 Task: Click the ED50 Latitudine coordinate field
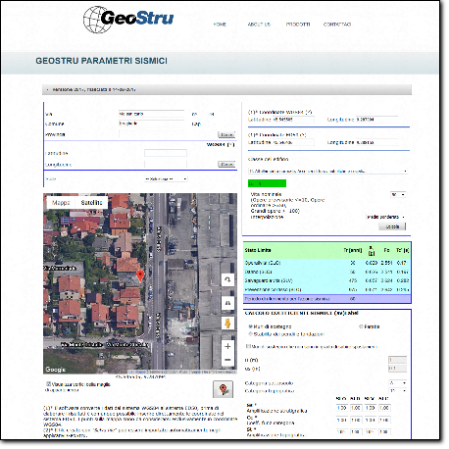[293, 142]
